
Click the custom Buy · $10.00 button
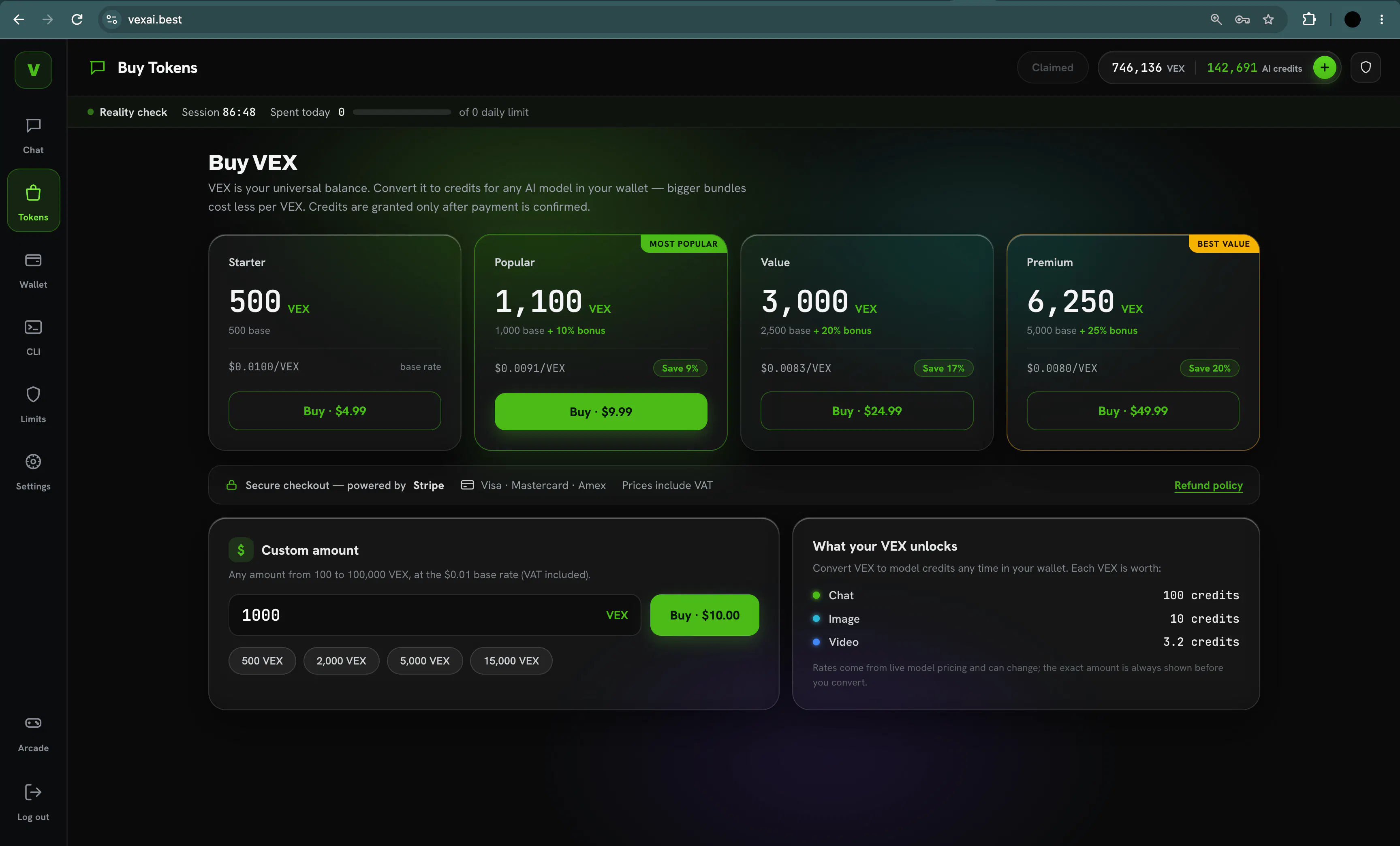click(705, 615)
